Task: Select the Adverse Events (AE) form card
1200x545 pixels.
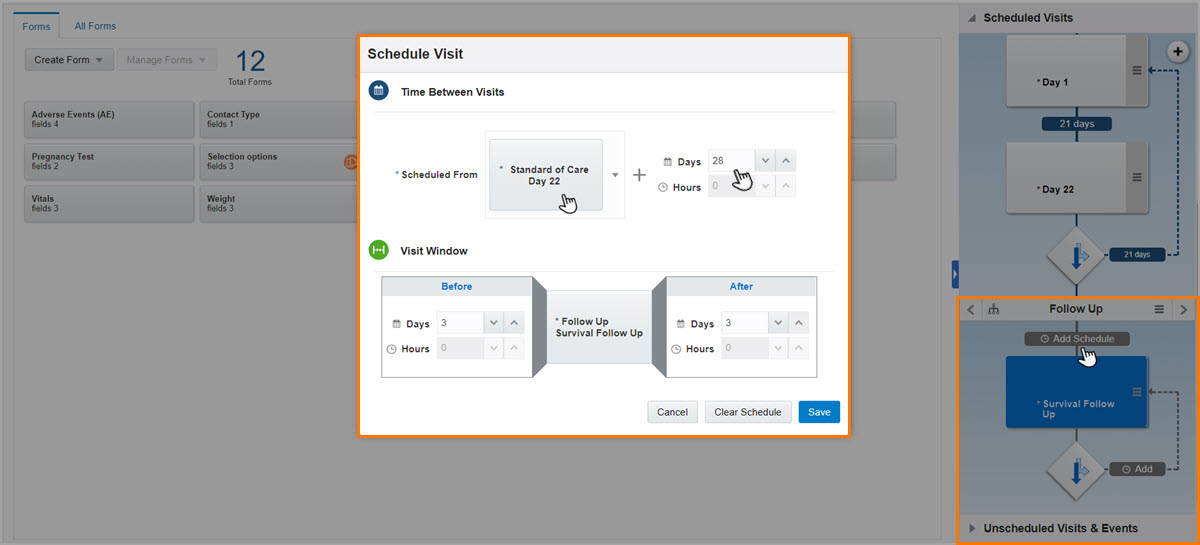Action: coord(109,119)
